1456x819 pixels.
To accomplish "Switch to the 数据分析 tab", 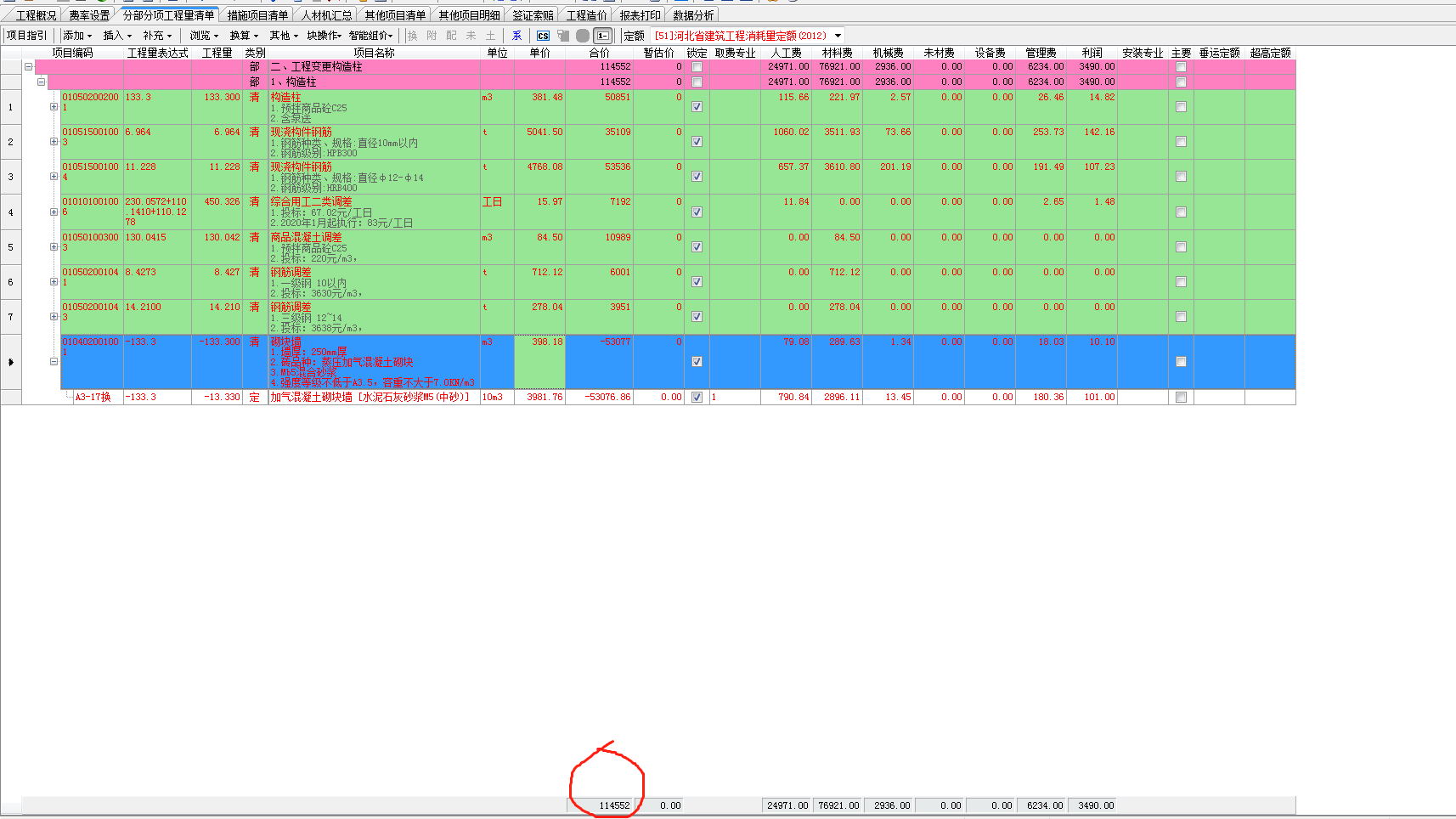I will click(x=693, y=15).
